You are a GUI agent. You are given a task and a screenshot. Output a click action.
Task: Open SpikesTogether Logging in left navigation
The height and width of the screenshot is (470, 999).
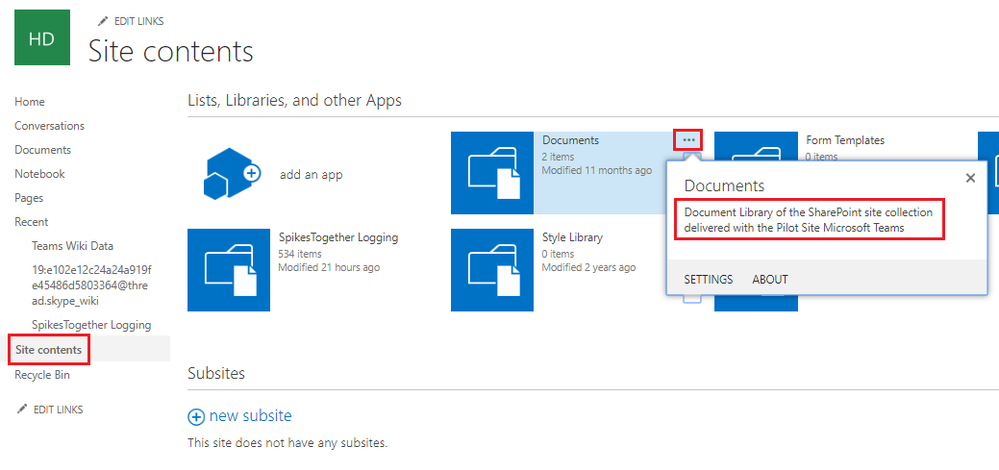coord(91,325)
